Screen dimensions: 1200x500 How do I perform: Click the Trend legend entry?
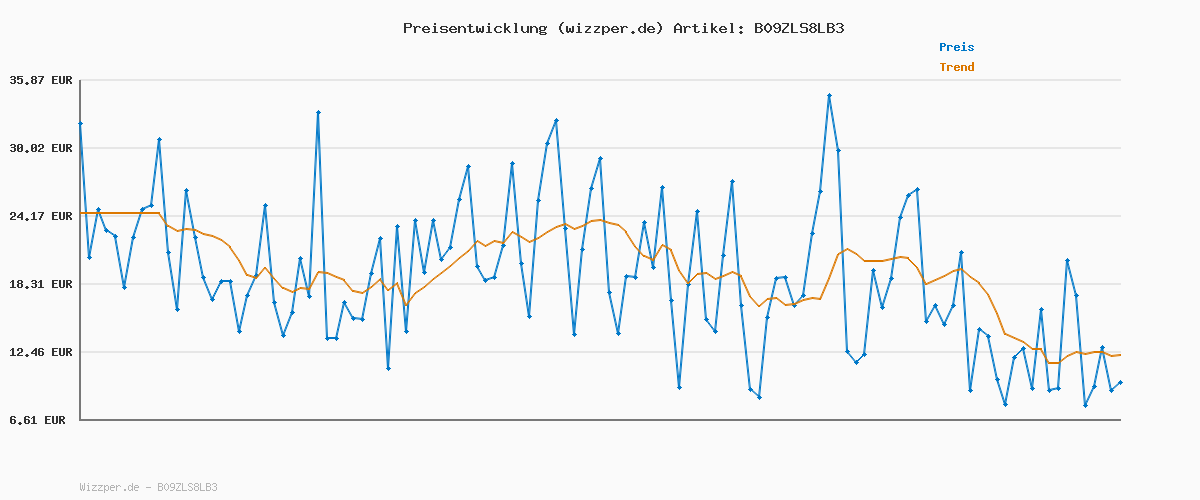[x=956, y=68]
